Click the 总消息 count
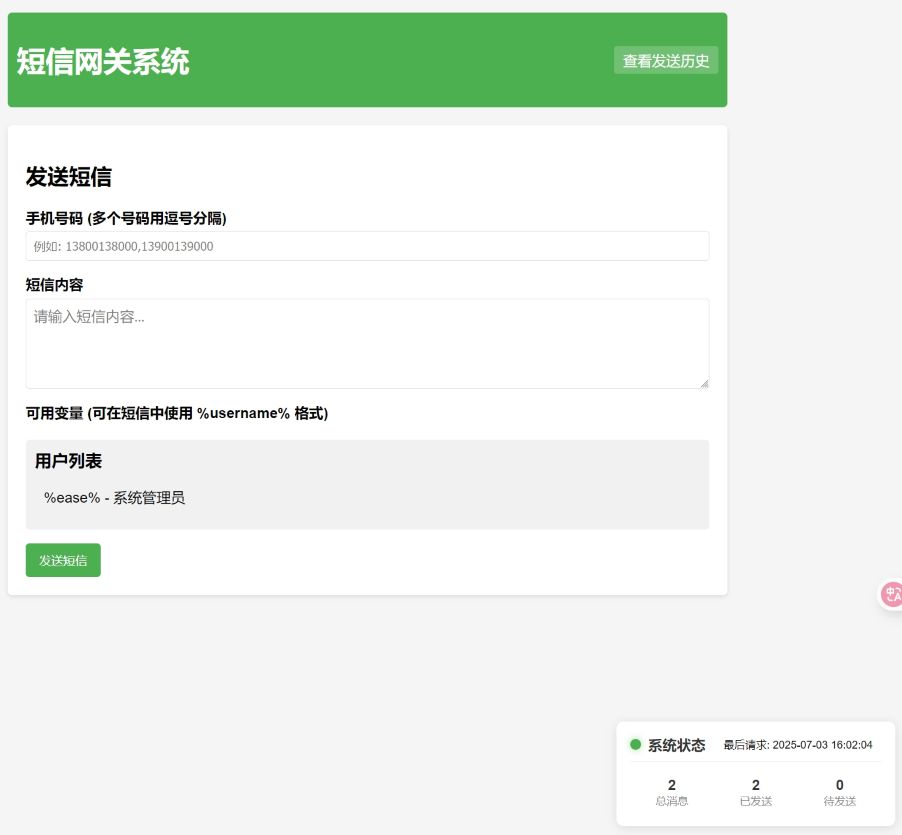 coord(671,785)
